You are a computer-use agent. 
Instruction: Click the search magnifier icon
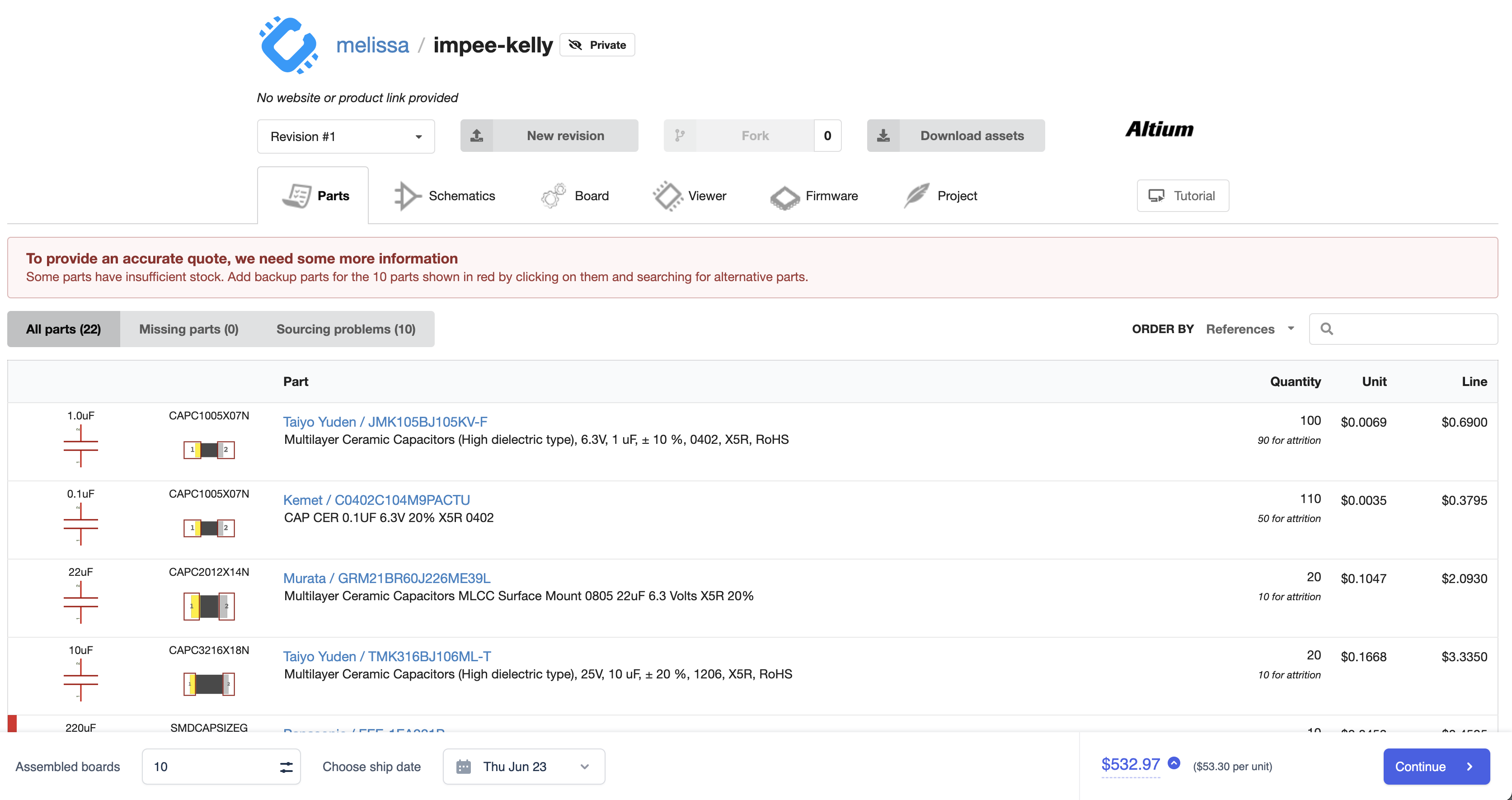point(1327,329)
